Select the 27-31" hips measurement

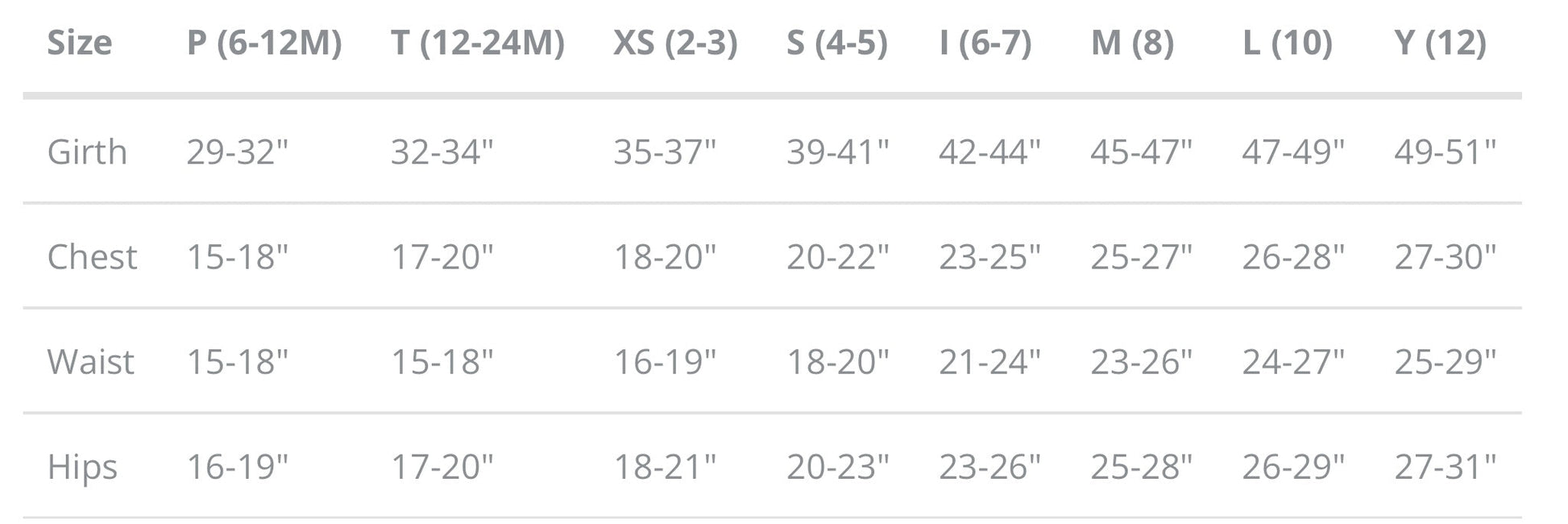1445,466
